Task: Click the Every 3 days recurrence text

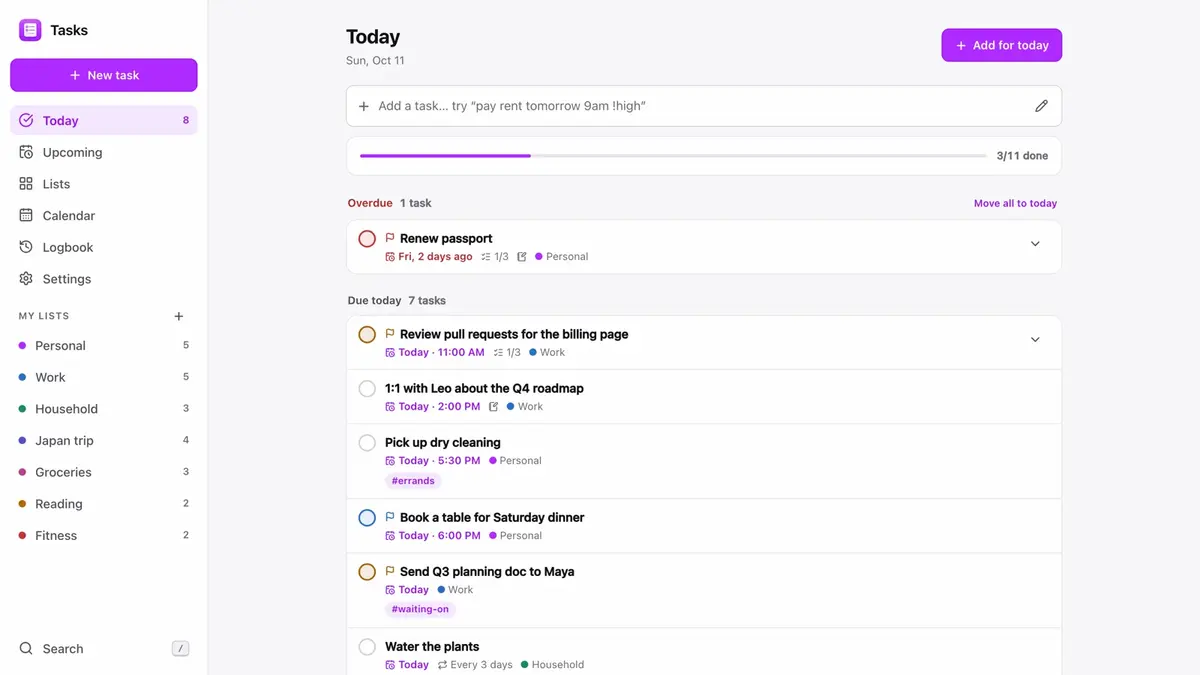Action: [481, 665]
